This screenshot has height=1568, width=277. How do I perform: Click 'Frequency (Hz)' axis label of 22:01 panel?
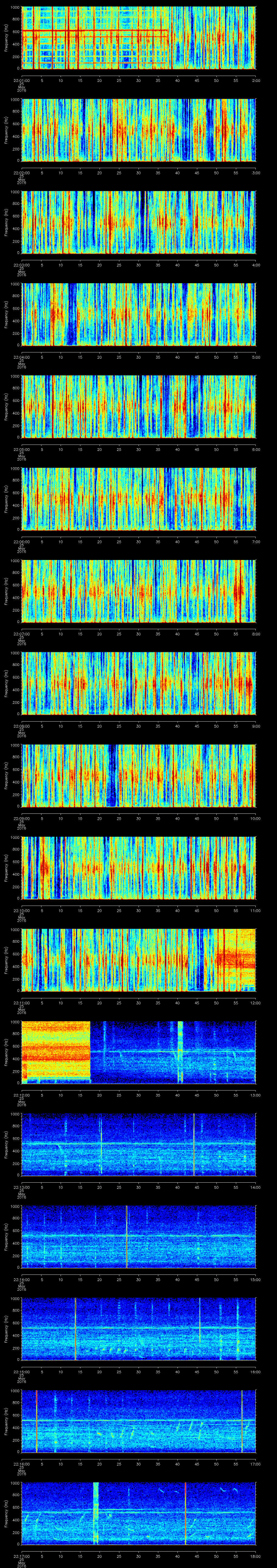pyautogui.click(x=6, y=38)
